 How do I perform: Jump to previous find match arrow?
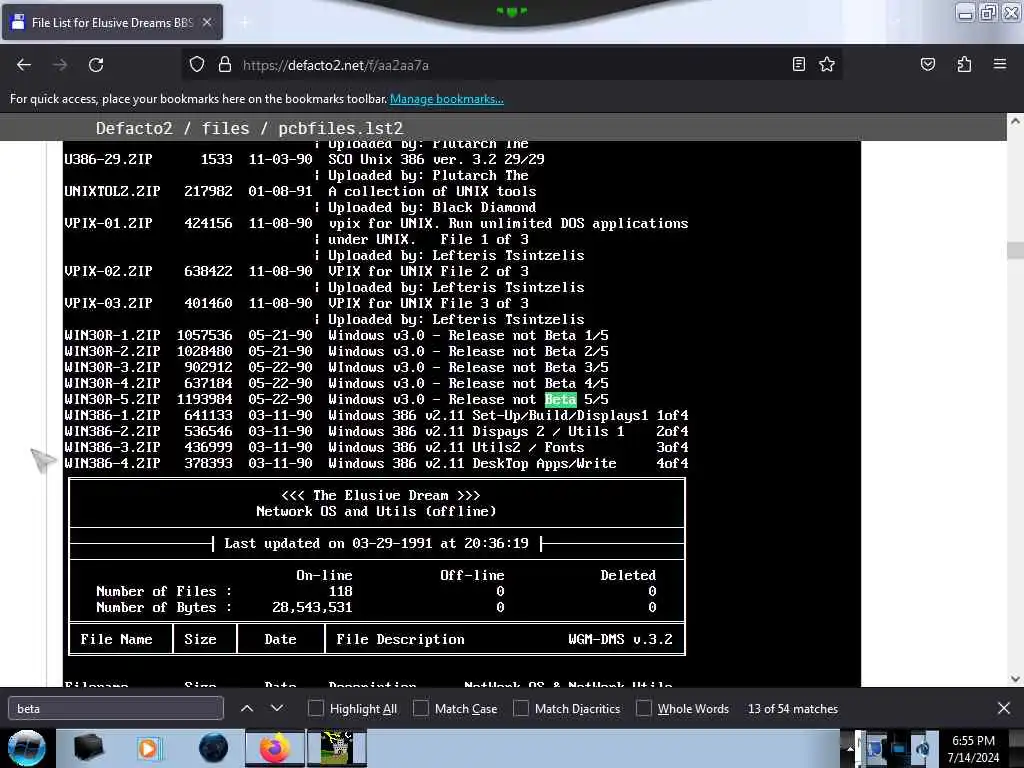pyautogui.click(x=247, y=708)
